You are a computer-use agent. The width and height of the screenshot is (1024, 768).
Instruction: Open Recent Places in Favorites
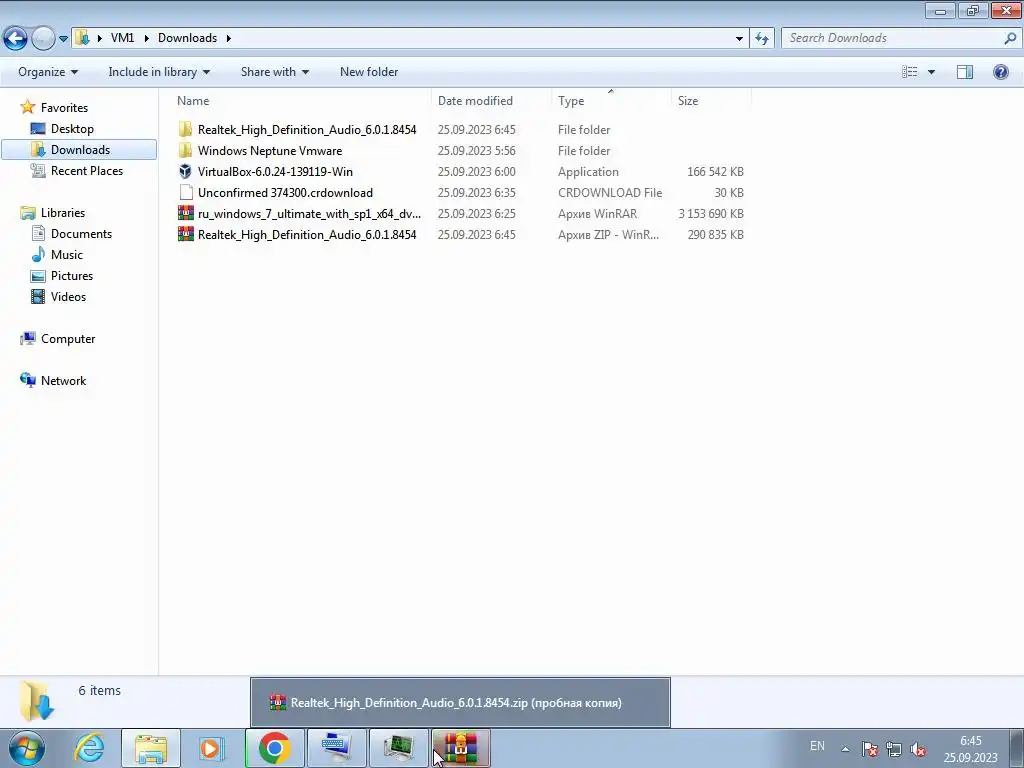pyautogui.click(x=87, y=170)
